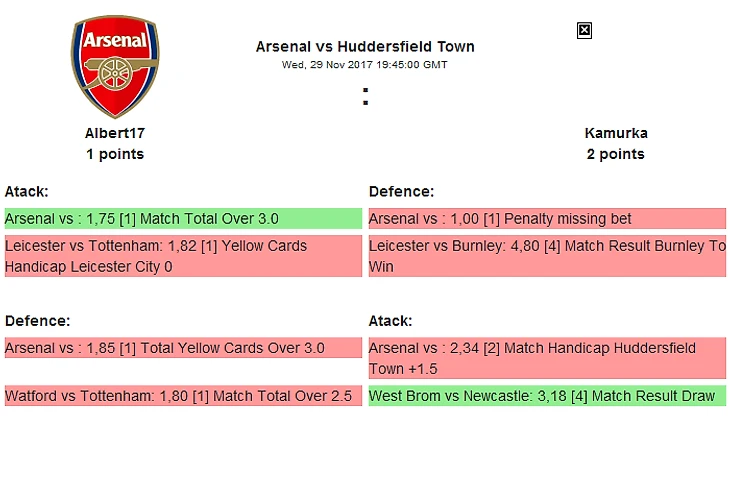Screen dimensions: 730x480
Task: Select the match date Wed, 29 Nov 2017
Action: (x=365, y=65)
